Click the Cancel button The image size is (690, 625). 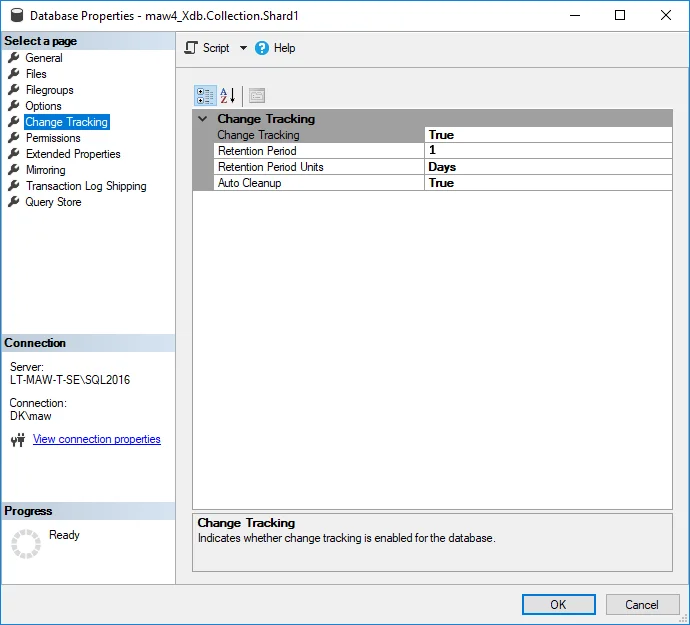pyautogui.click(x=642, y=604)
